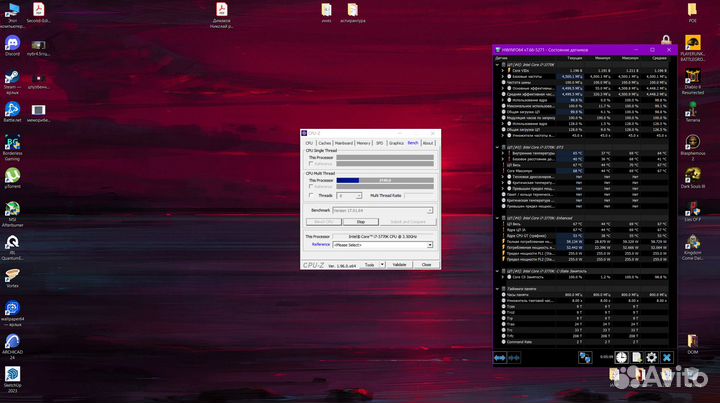This screenshot has height=403, width=720.
Task: Switch to the Caches tab
Action: (325, 143)
